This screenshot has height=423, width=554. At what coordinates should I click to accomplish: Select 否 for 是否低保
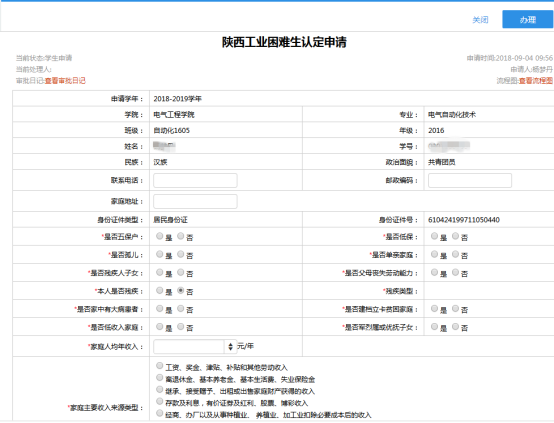(x=455, y=236)
